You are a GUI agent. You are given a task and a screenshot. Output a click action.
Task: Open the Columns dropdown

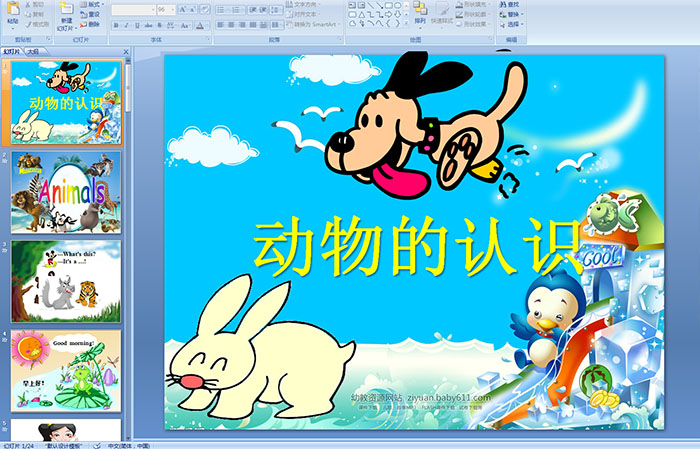277,25
